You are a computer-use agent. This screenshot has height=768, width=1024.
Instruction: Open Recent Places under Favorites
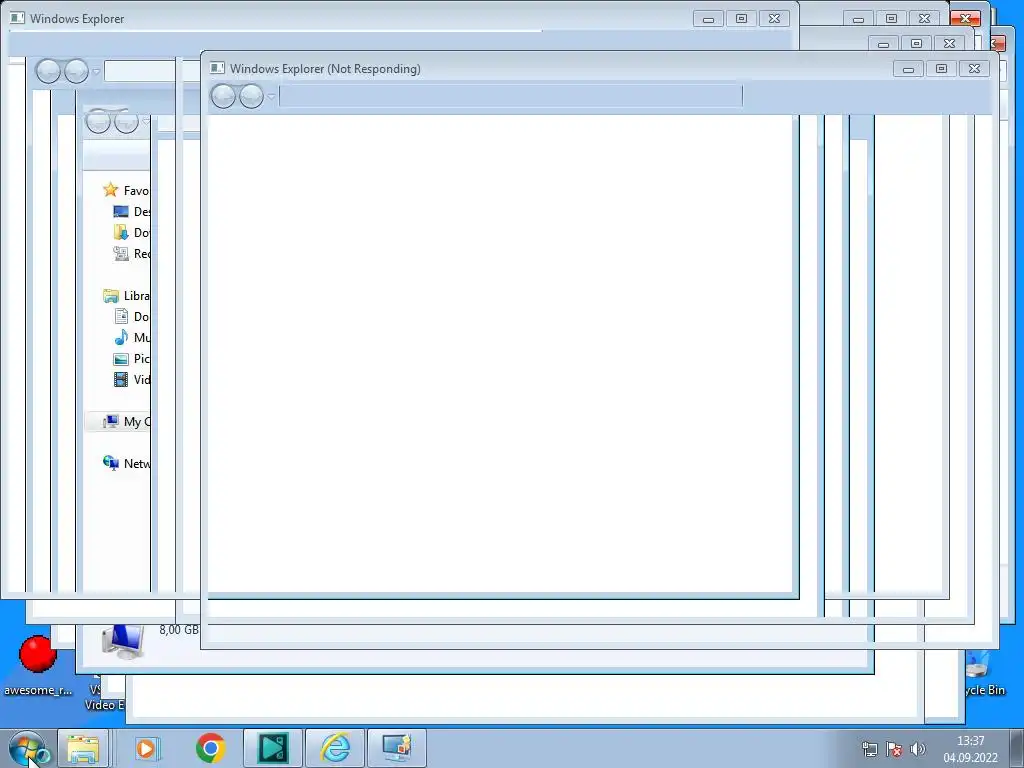point(131,253)
